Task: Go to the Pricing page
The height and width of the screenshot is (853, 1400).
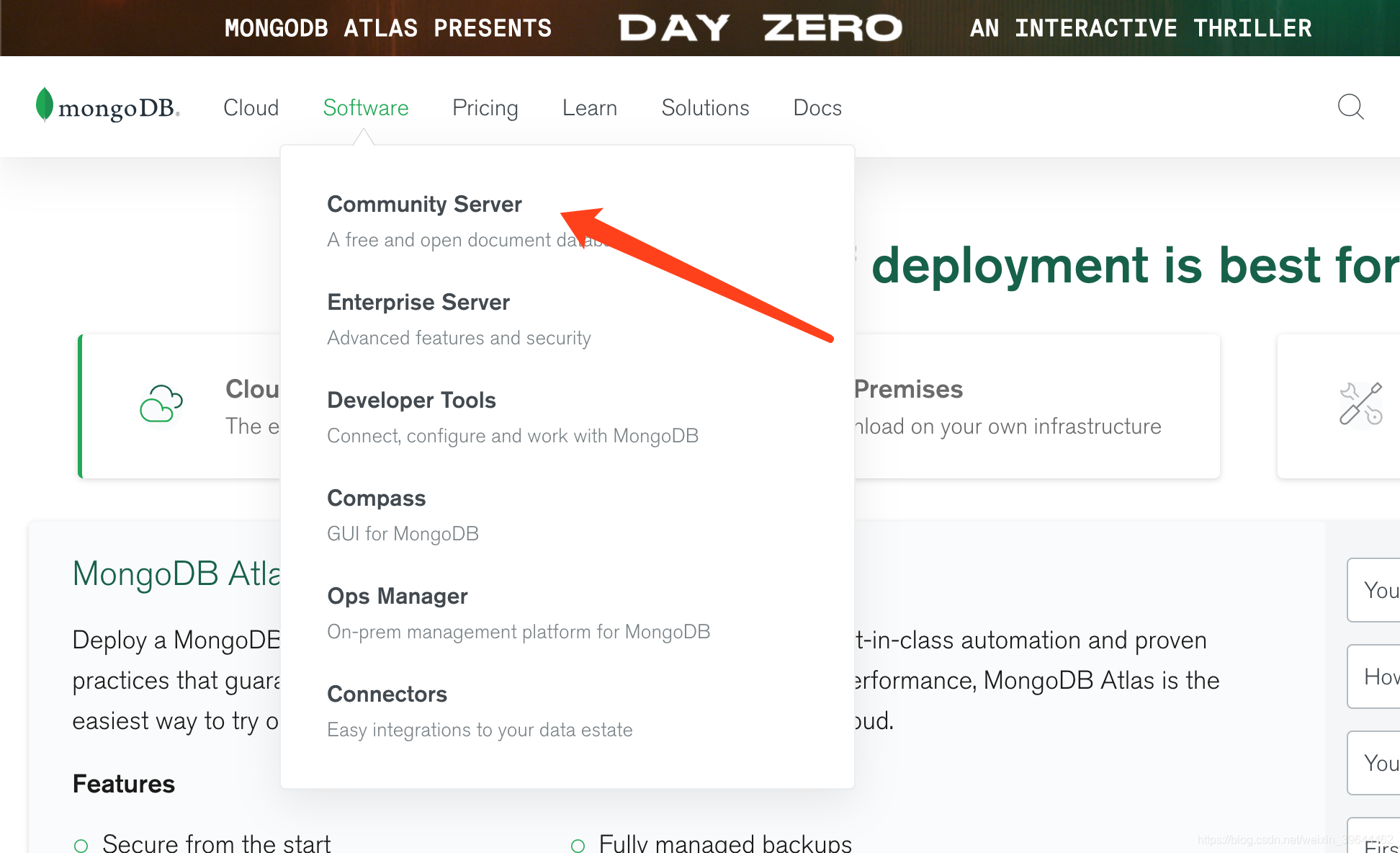Action: pyautogui.click(x=485, y=108)
